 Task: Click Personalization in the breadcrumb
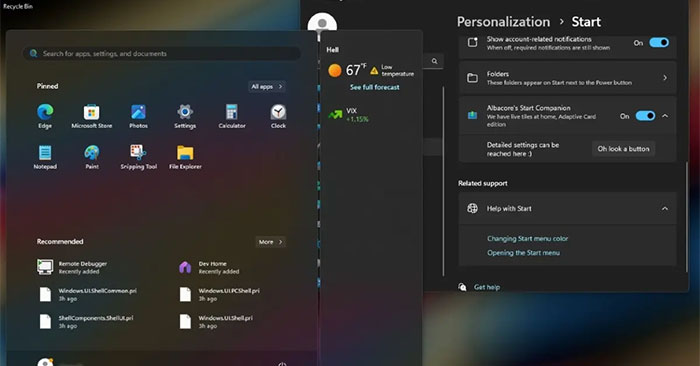(503, 21)
